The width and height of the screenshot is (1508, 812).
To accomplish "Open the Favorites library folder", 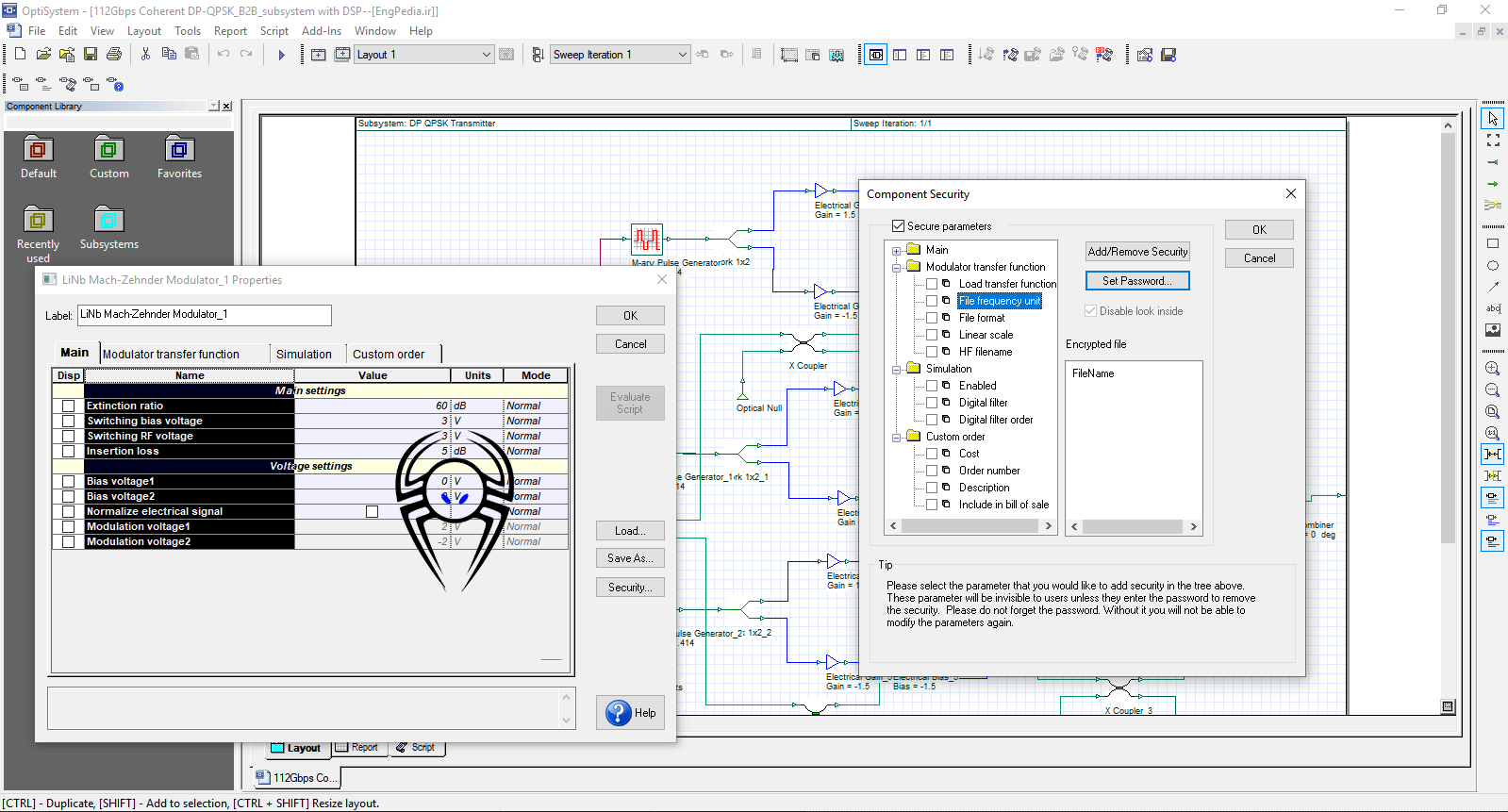I will pos(179,157).
